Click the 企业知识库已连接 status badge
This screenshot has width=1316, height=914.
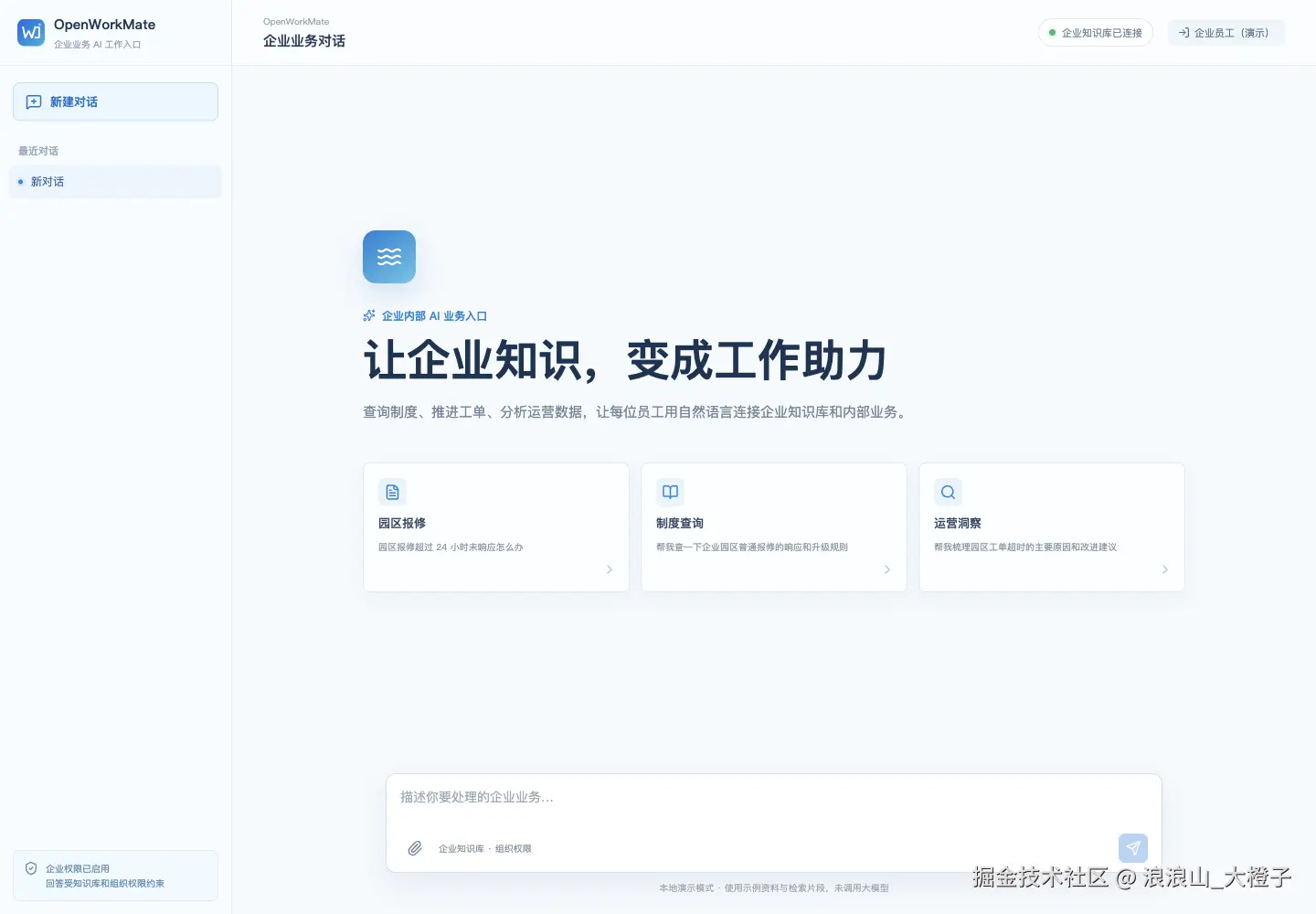click(1096, 33)
